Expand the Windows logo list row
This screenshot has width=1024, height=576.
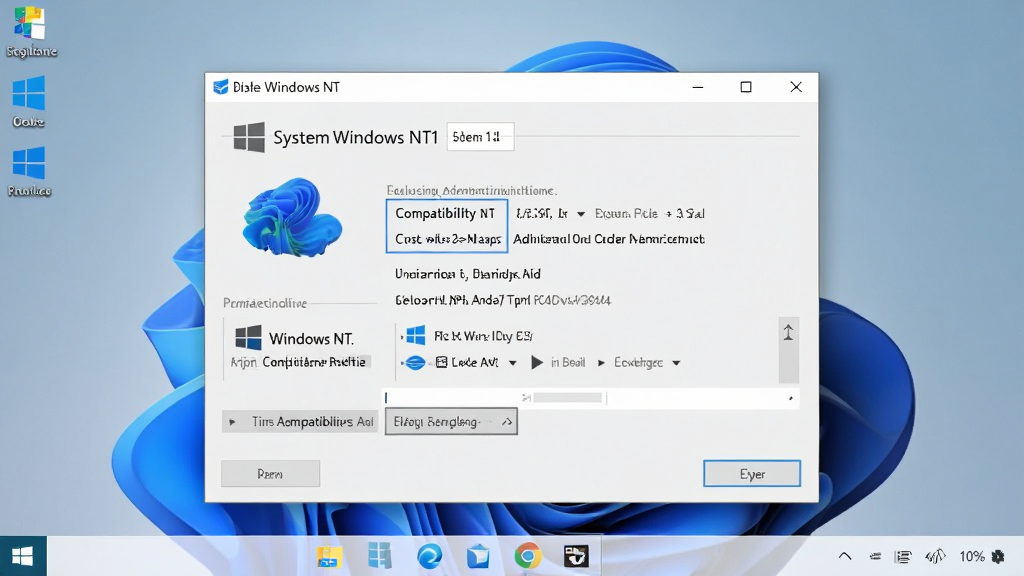(x=402, y=337)
